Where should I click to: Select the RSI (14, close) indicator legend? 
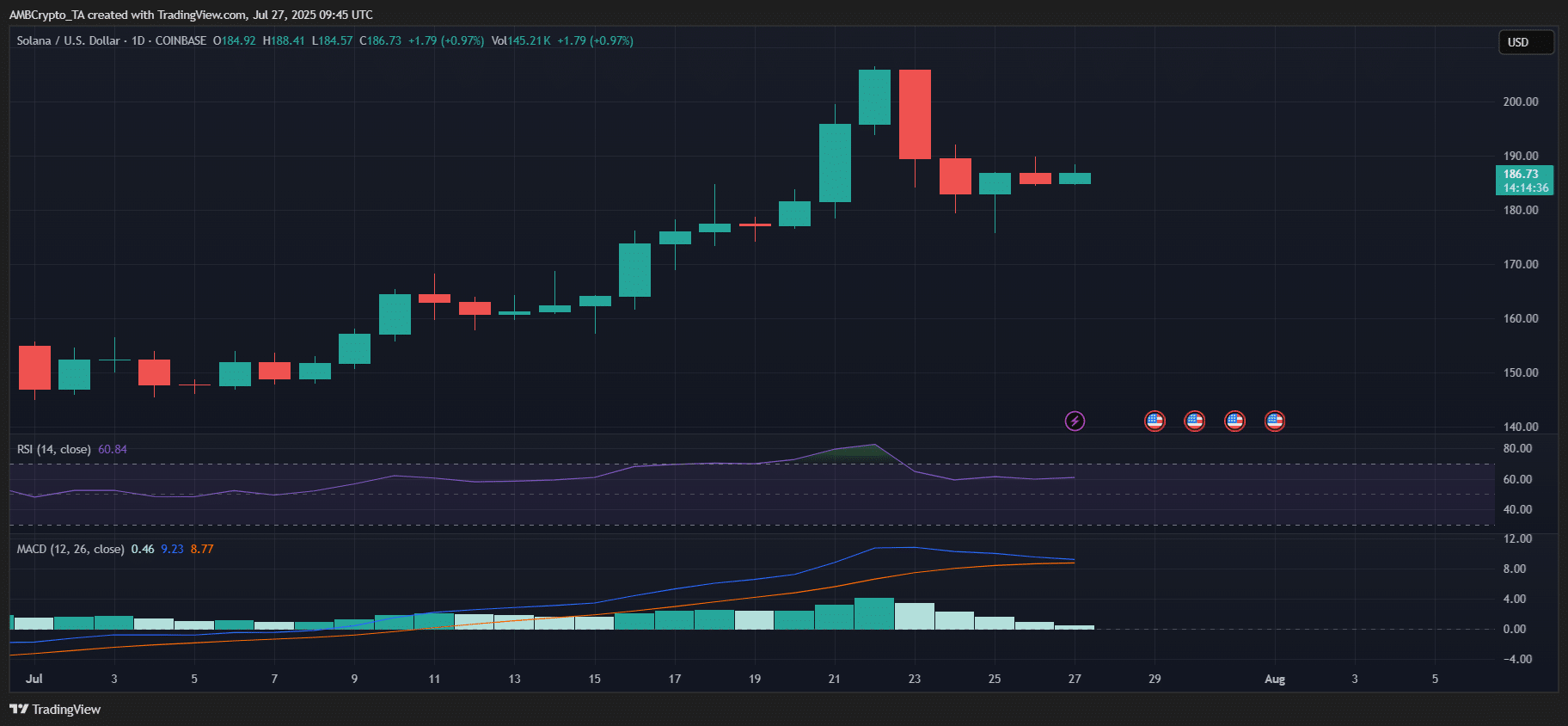(53, 449)
